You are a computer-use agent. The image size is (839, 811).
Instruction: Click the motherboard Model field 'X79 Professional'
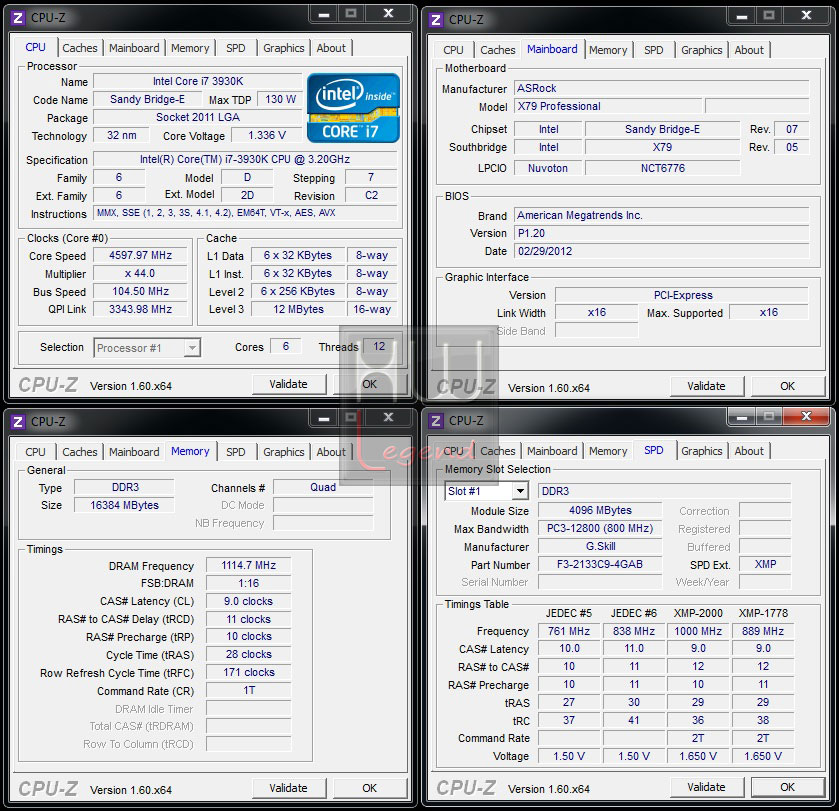(x=608, y=106)
